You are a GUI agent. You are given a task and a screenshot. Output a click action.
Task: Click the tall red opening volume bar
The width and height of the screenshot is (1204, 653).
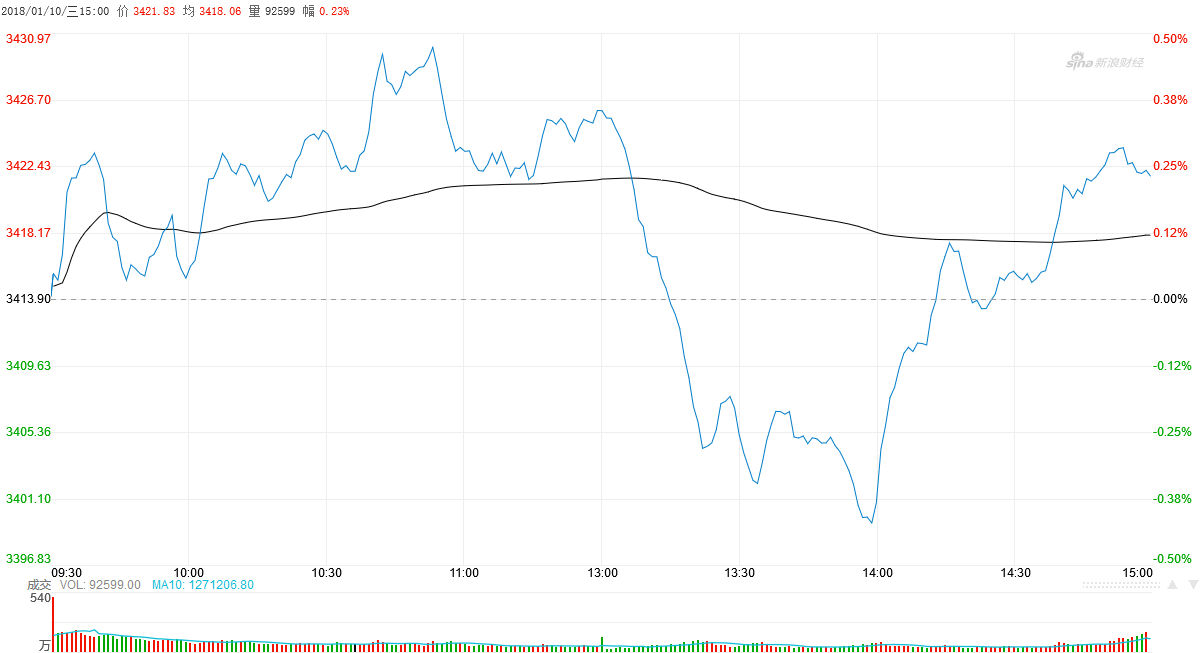52,624
